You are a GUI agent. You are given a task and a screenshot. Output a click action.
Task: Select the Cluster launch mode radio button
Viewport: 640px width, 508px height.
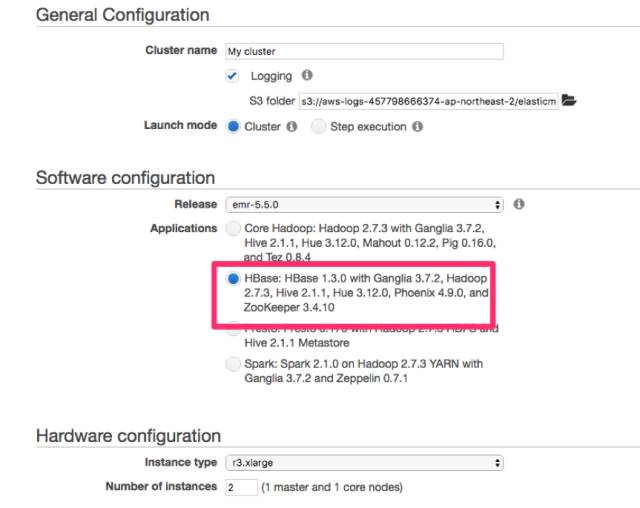233,126
